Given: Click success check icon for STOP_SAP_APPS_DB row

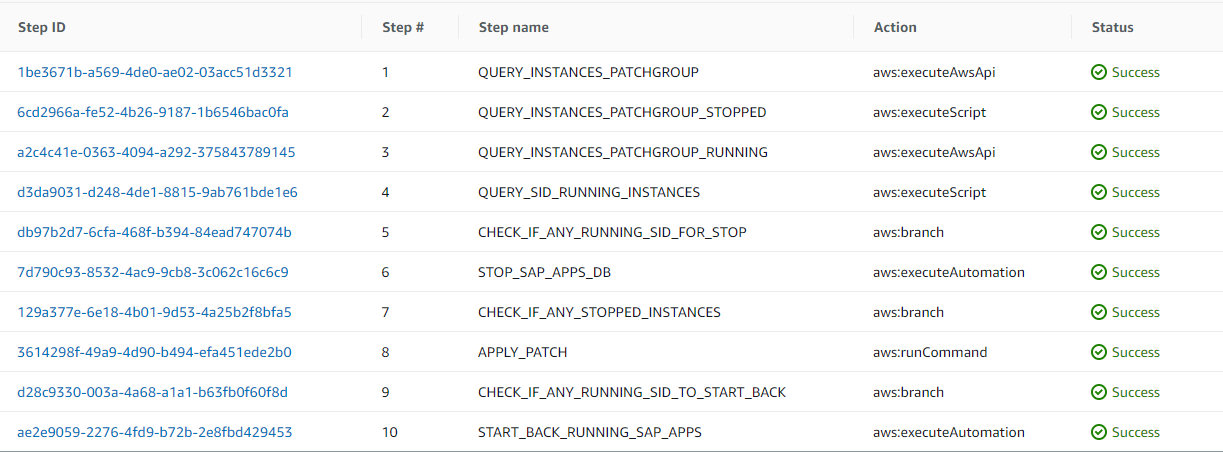Looking at the screenshot, I should pyautogui.click(x=1099, y=272).
